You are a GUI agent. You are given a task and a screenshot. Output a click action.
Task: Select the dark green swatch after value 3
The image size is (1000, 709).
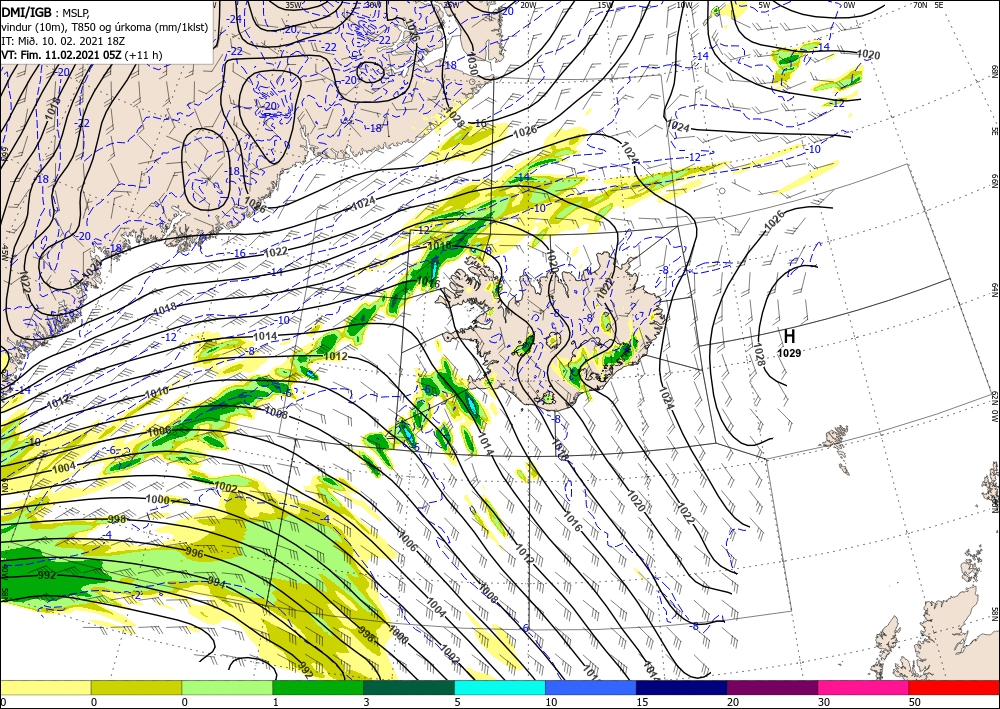(409, 687)
